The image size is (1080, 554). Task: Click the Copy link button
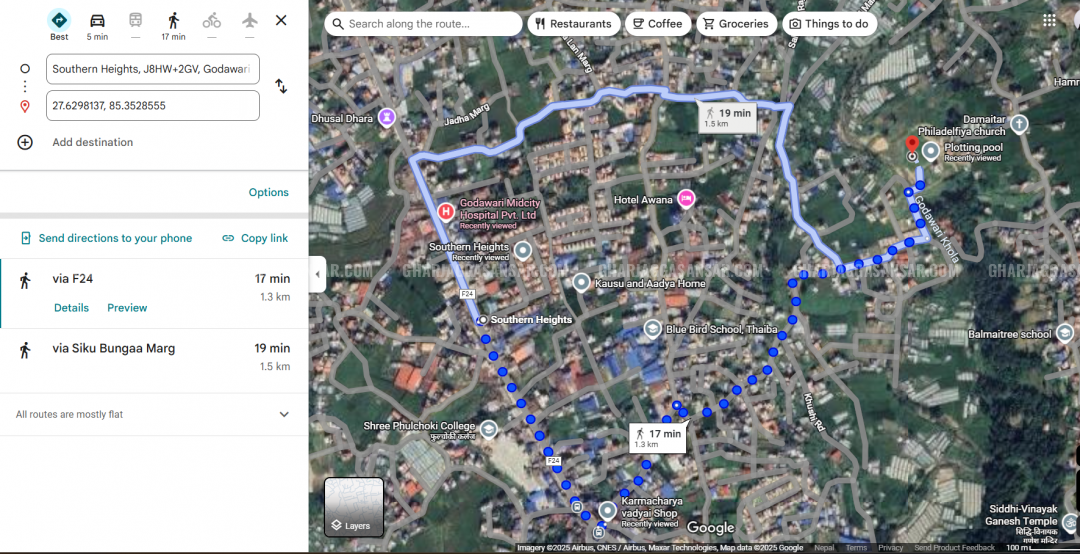(255, 238)
